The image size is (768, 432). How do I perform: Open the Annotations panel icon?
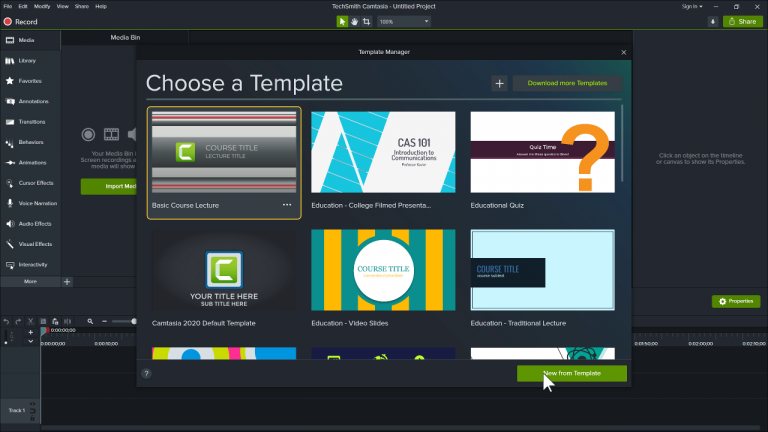[10, 101]
